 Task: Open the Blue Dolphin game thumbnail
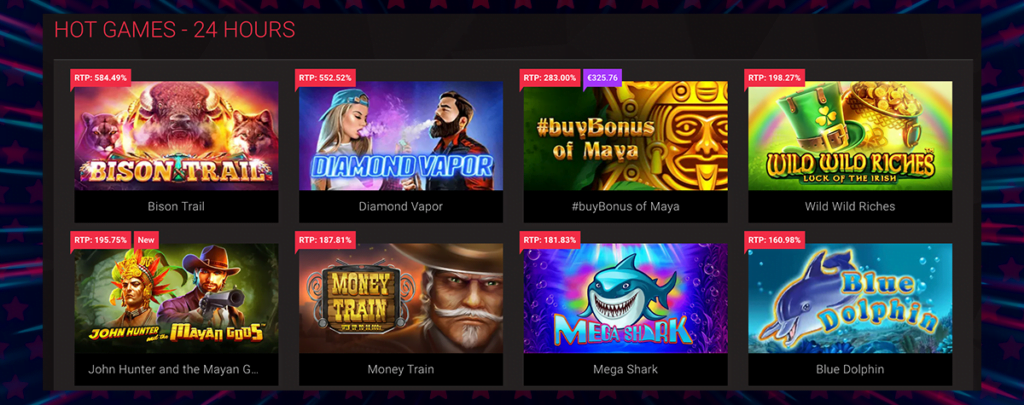(850, 299)
